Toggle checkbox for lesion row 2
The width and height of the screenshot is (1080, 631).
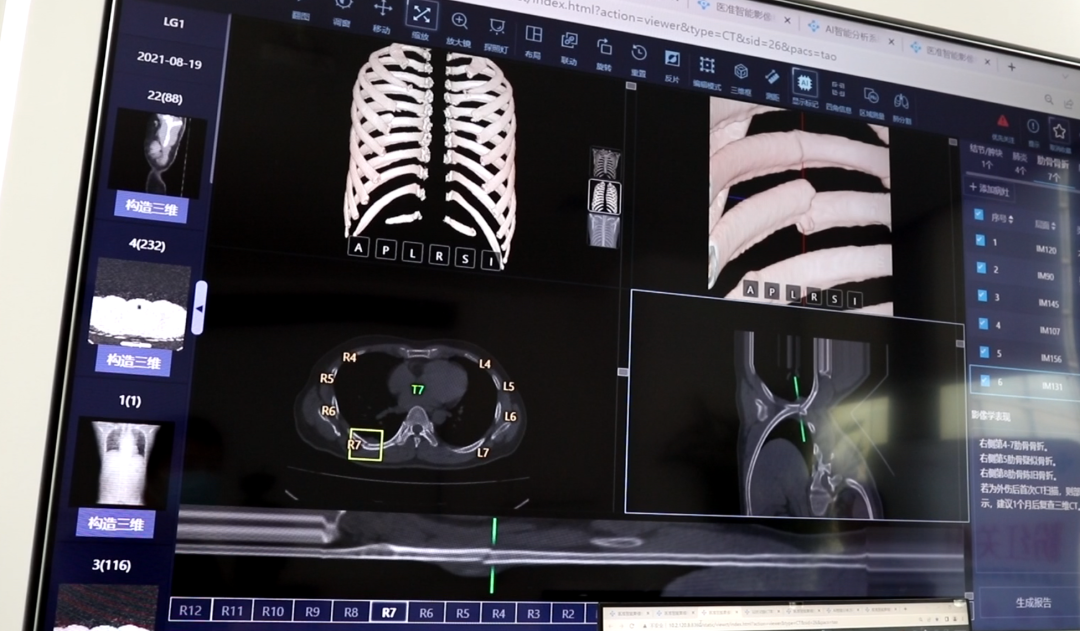click(x=982, y=268)
